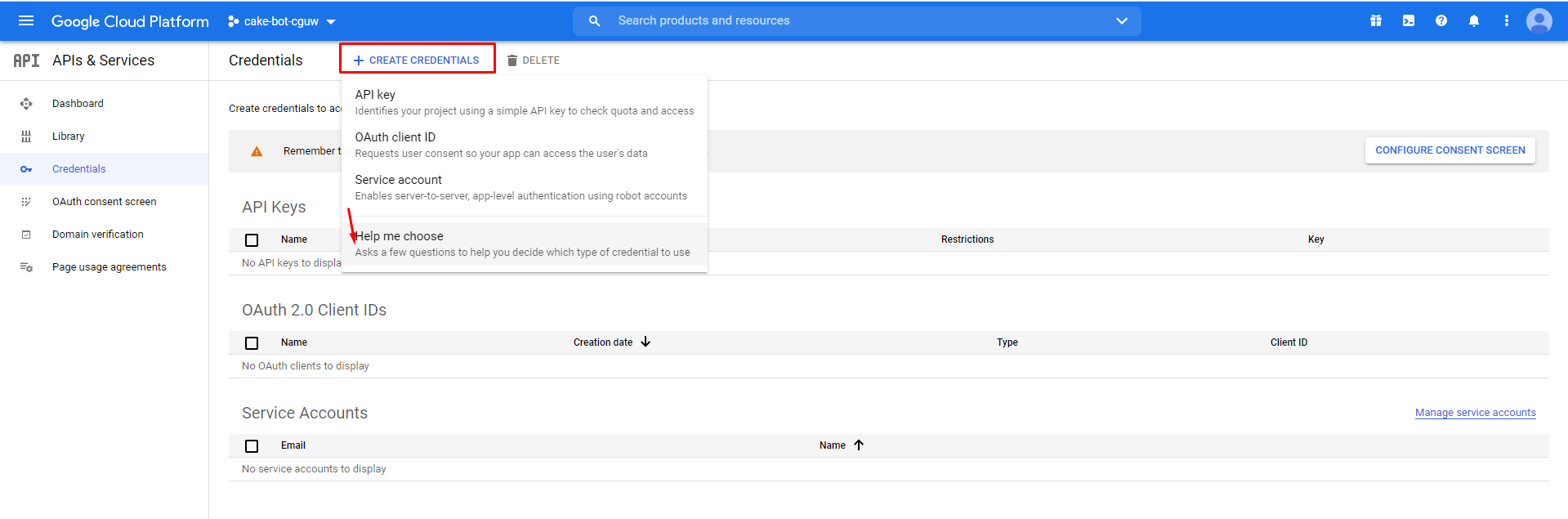Click the Delete trash can icon

pos(512,60)
